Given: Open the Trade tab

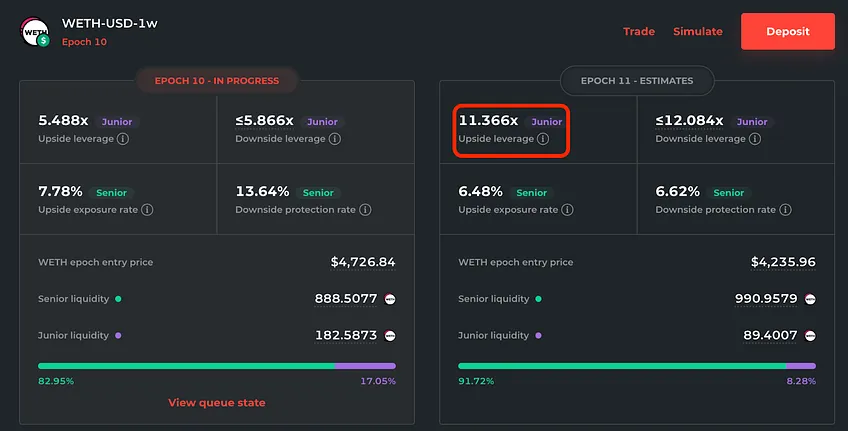Looking at the screenshot, I should tap(639, 31).
